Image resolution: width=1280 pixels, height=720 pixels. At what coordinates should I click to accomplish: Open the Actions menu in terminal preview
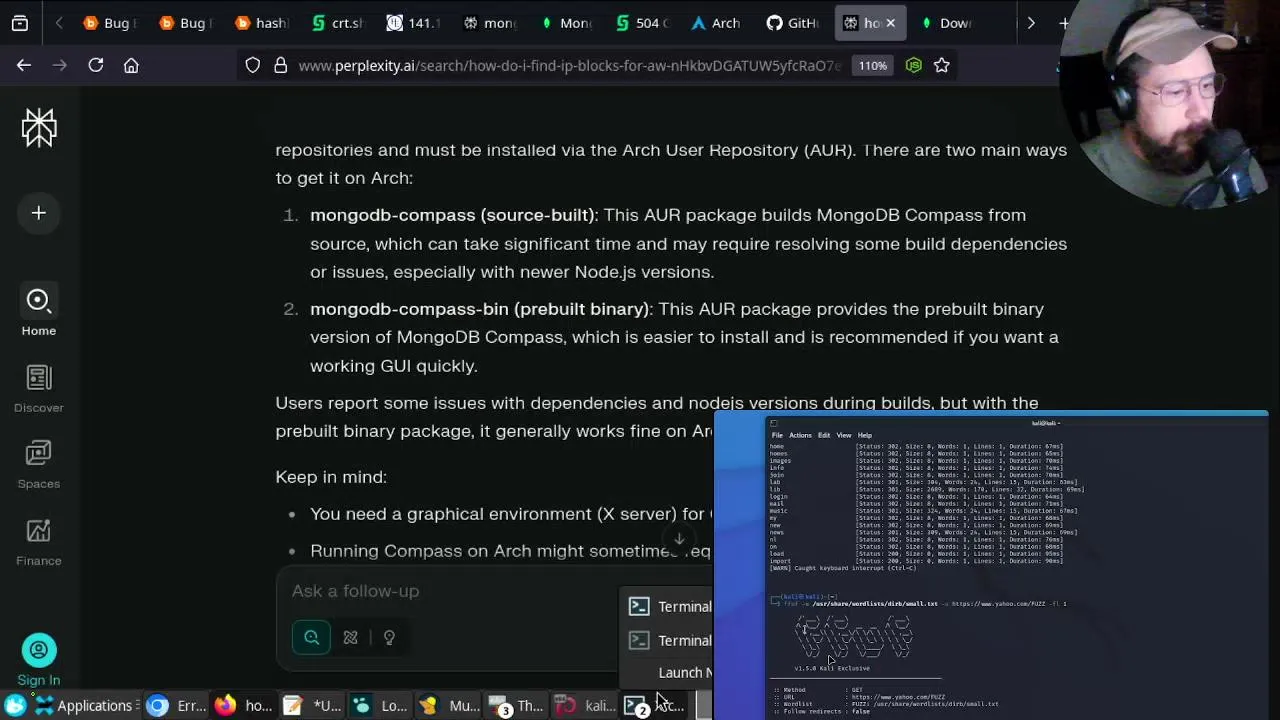click(x=800, y=435)
